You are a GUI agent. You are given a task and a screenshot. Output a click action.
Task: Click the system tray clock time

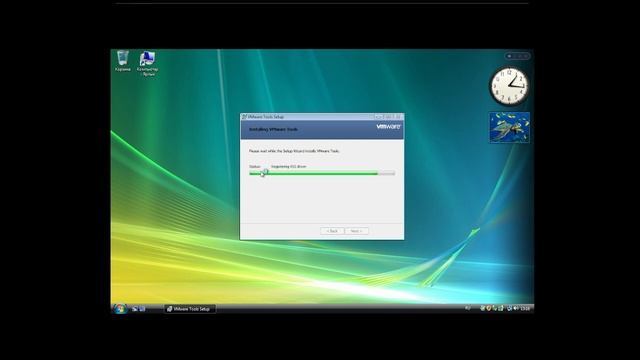[x=525, y=309]
